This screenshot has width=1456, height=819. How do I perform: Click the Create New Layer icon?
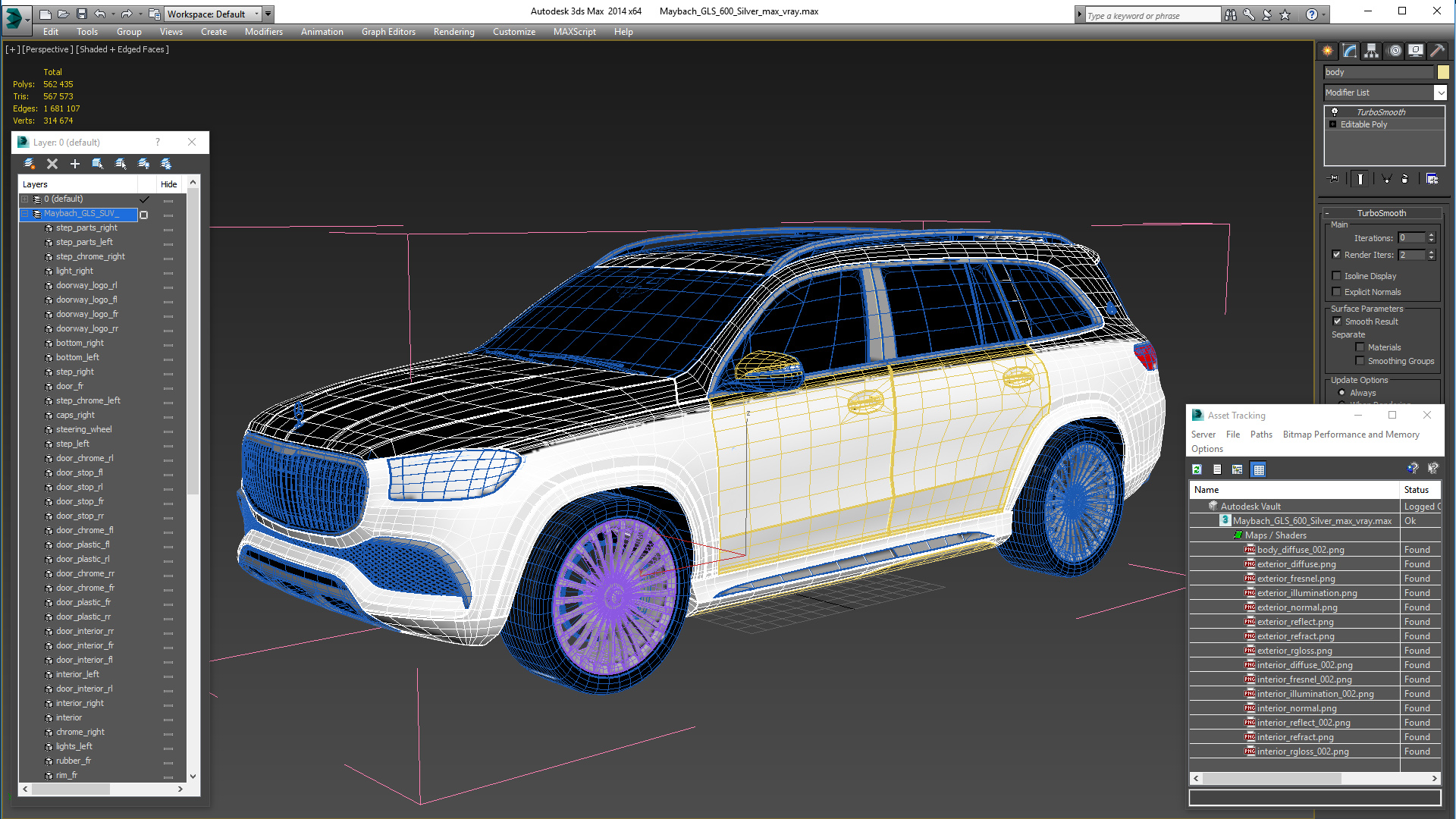click(30, 164)
